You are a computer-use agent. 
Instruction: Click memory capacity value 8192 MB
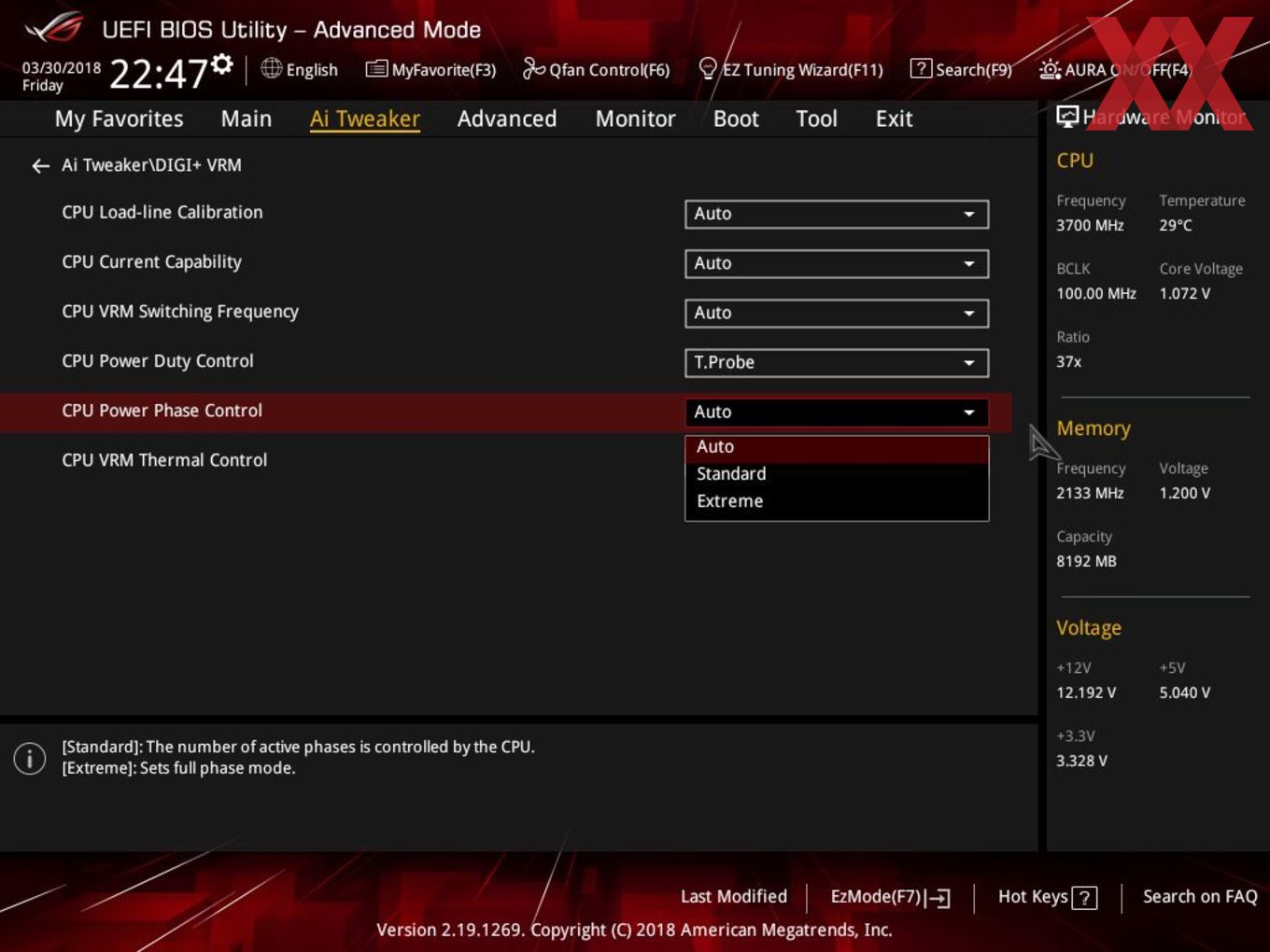[1086, 561]
